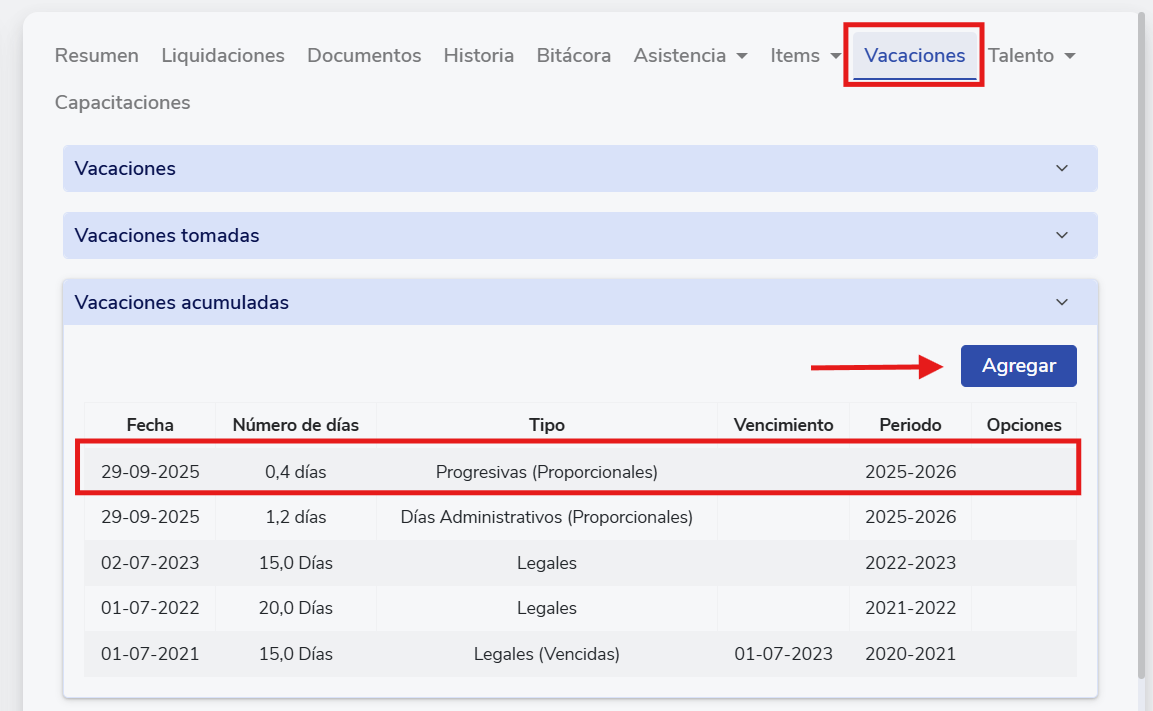Open the Resumen tab
Viewport: 1153px width, 711px height.
tap(96, 56)
